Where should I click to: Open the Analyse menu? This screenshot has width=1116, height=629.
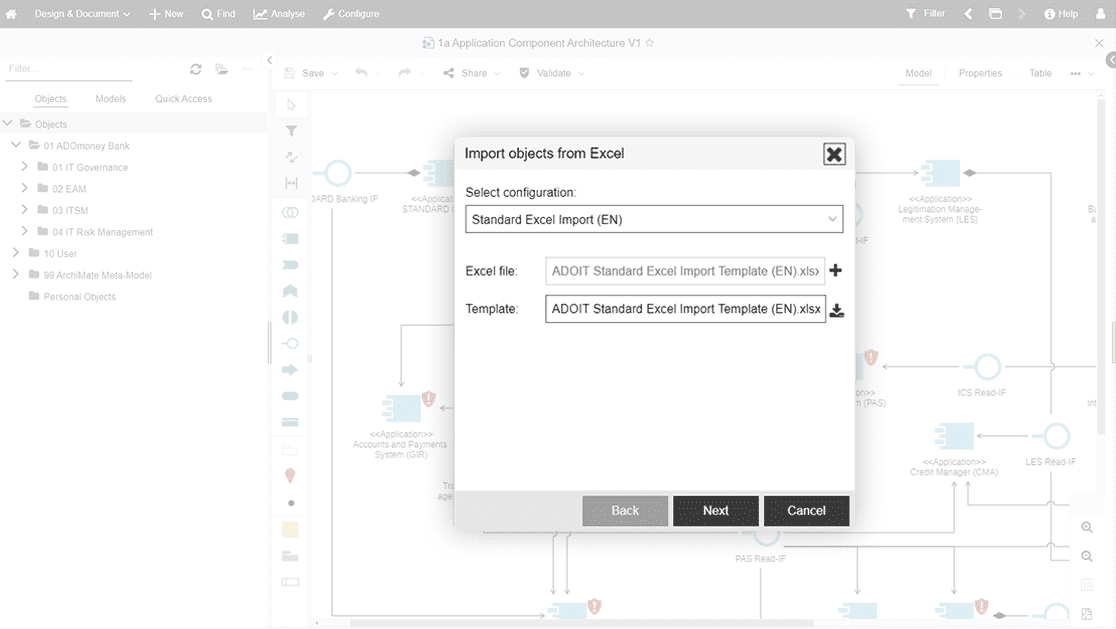pyautogui.click(x=279, y=14)
